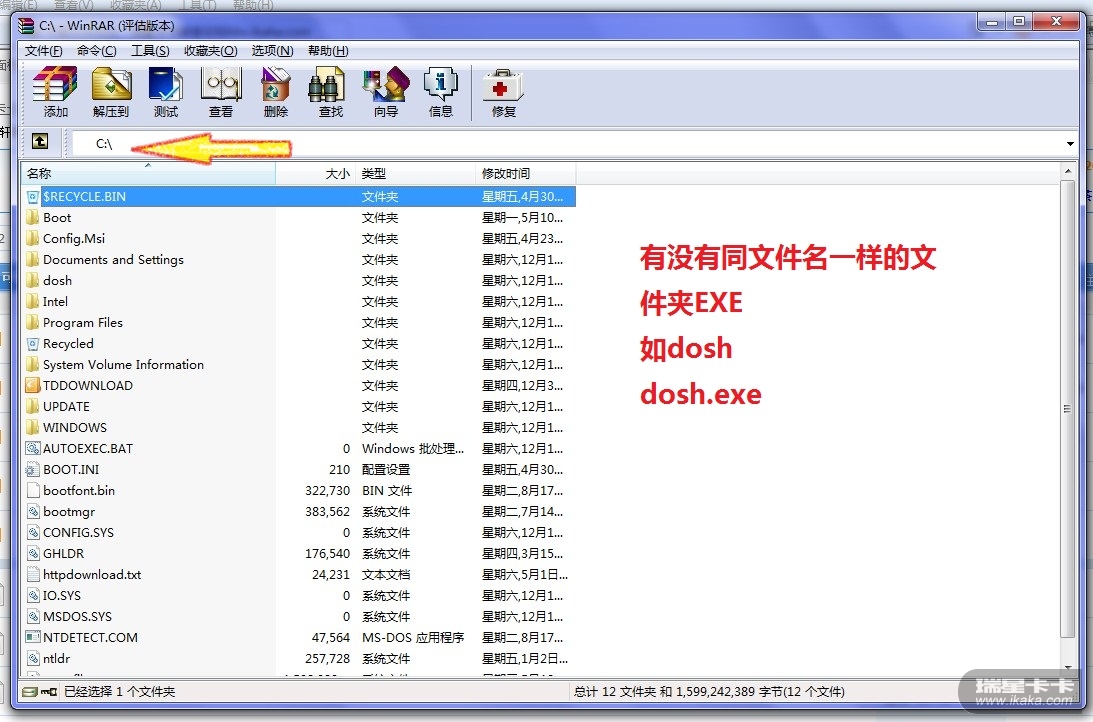
Task: Select the CONFIG.SYS file row
Action: (298, 532)
